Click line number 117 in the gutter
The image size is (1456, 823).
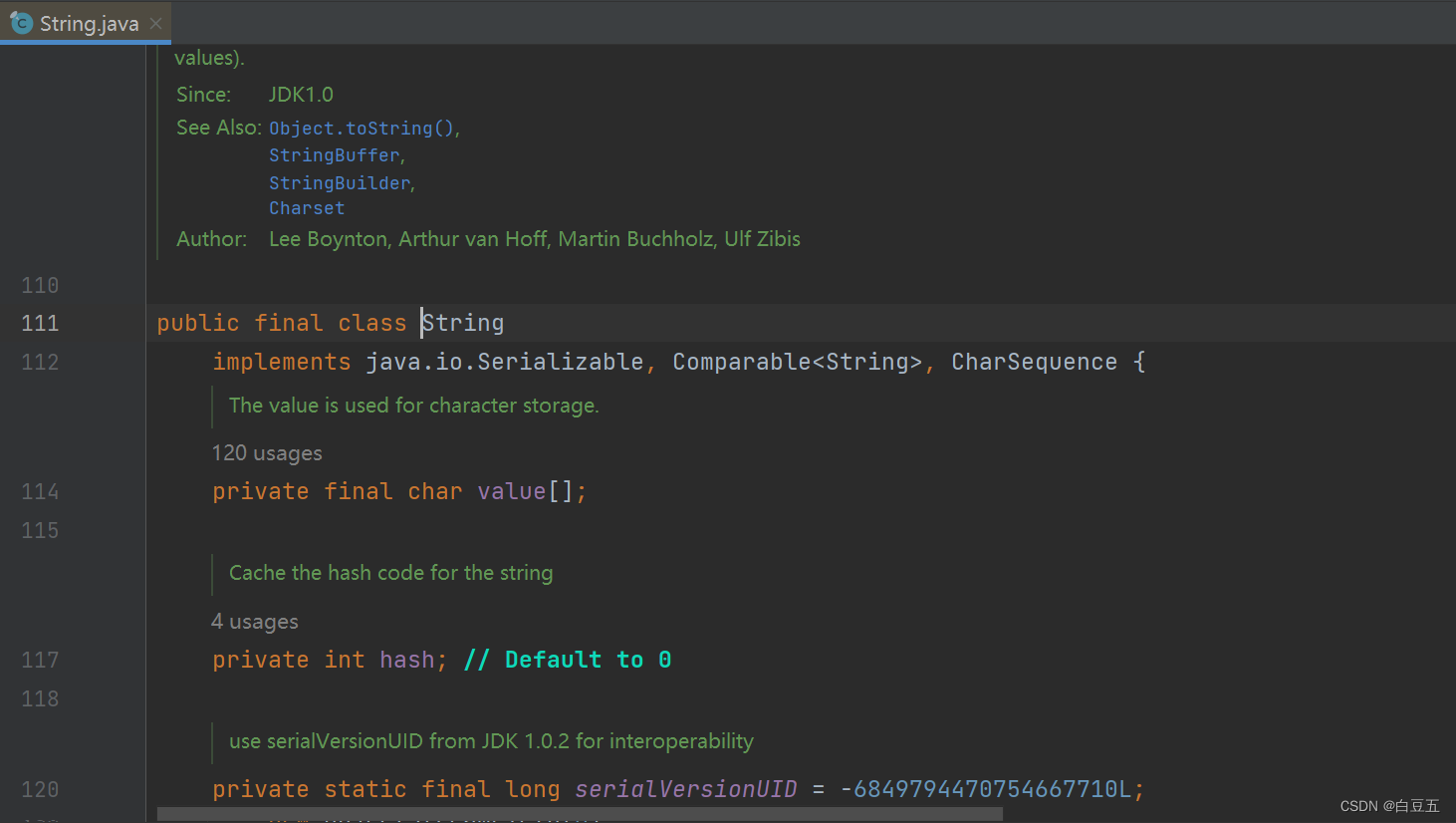40,660
